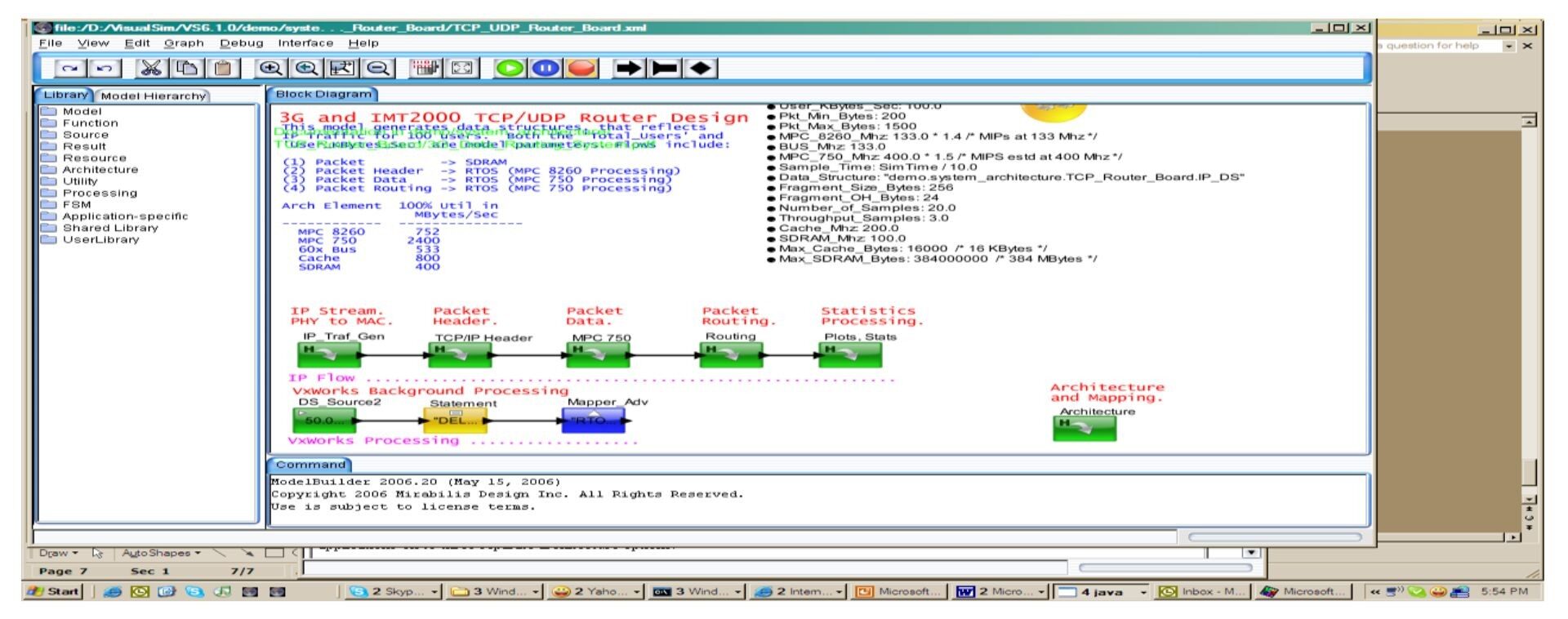
Task: Click the Start button on taskbar
Action: click(x=54, y=591)
